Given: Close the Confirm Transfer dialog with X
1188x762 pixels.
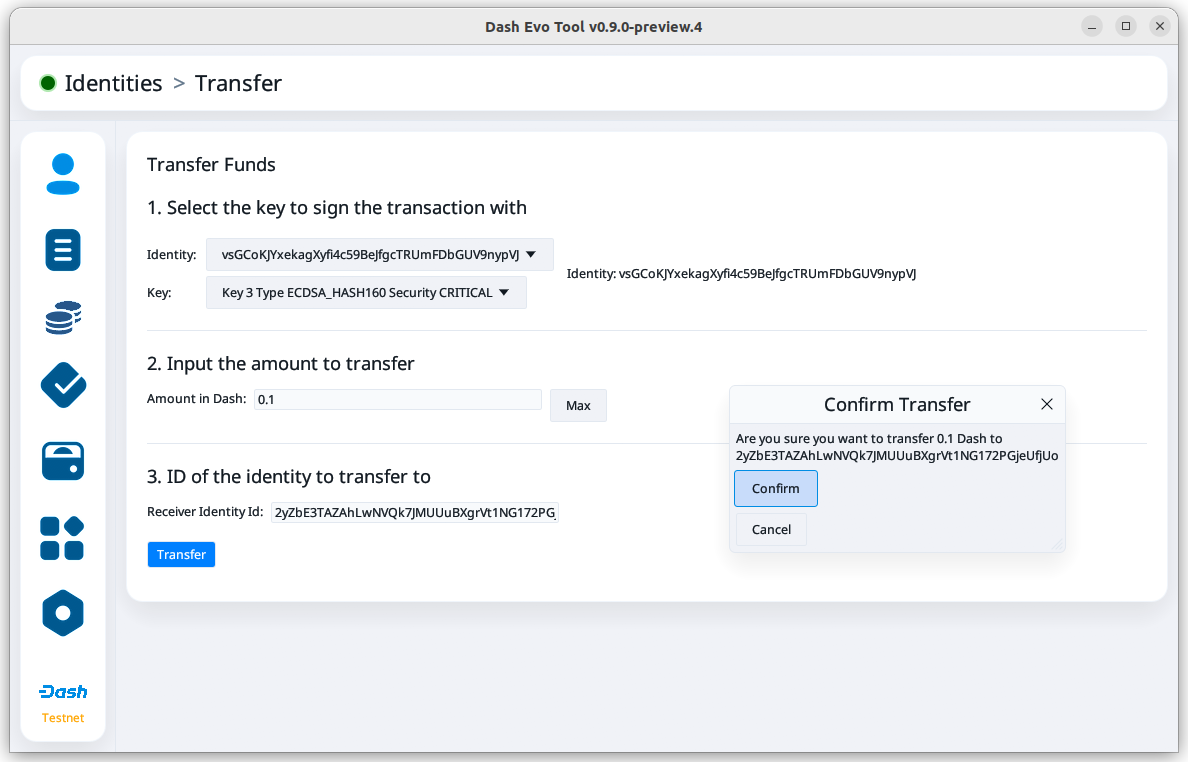Looking at the screenshot, I should tap(1047, 404).
